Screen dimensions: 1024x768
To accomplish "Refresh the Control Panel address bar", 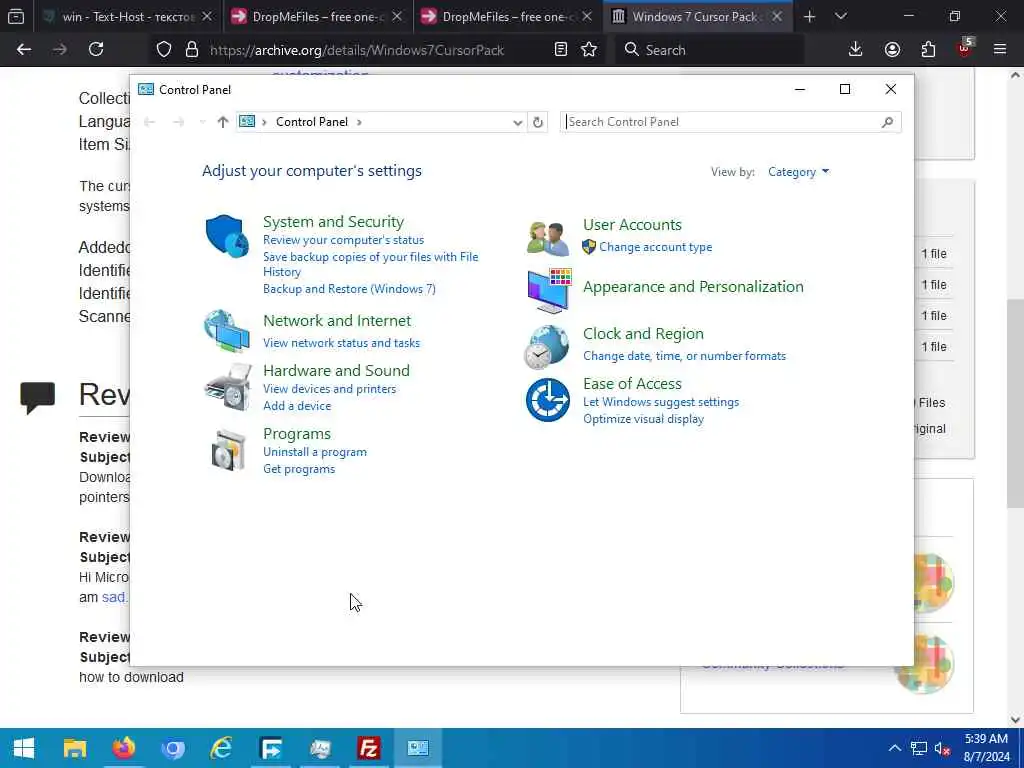I will (x=537, y=122).
